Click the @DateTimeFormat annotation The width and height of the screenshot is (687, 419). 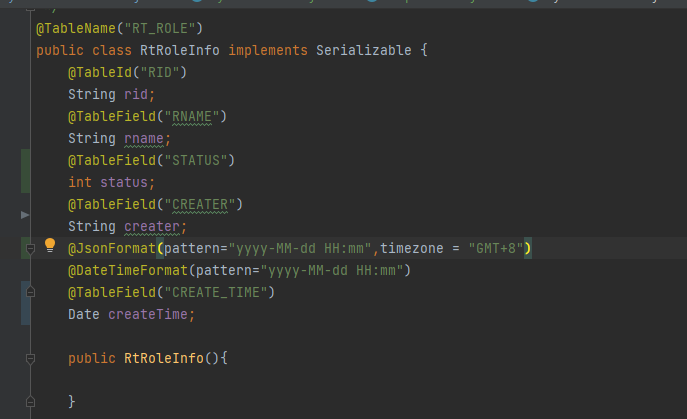(128, 270)
